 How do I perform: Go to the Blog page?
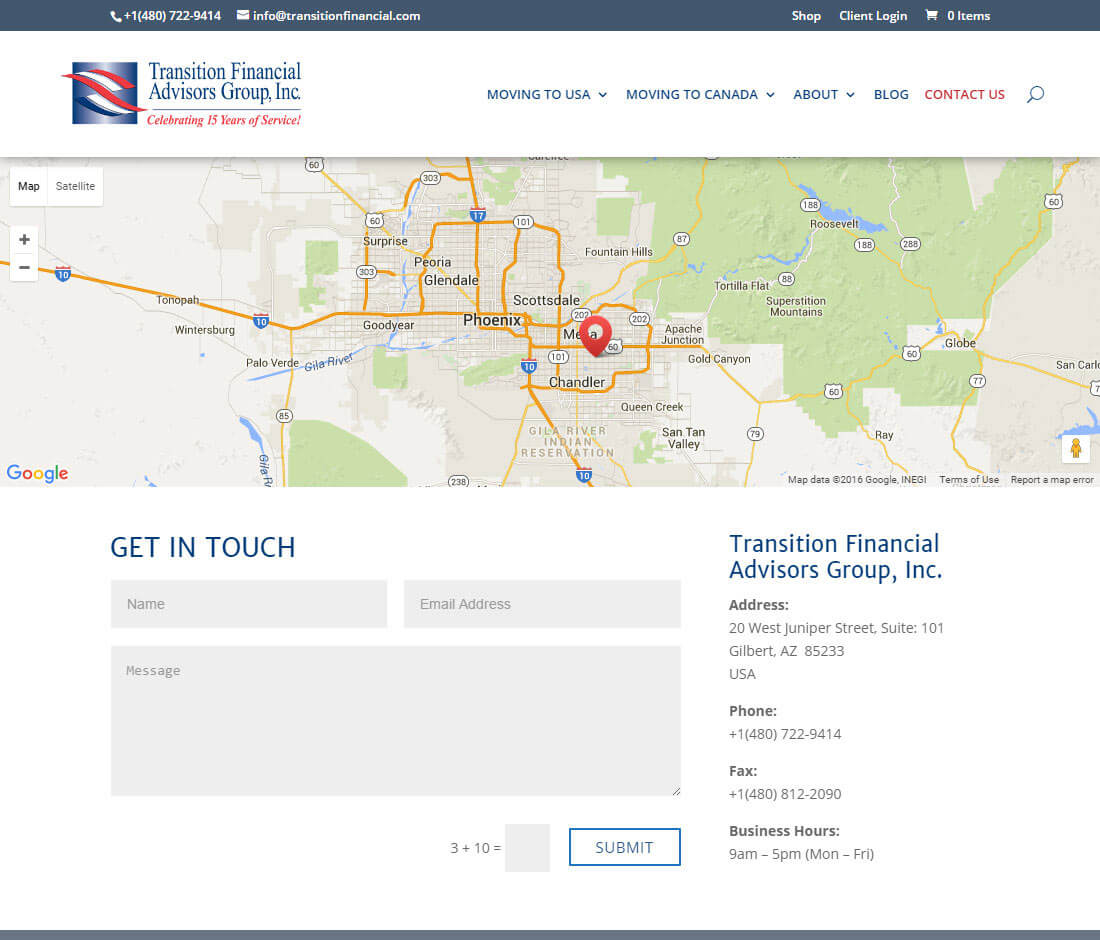[x=891, y=94]
